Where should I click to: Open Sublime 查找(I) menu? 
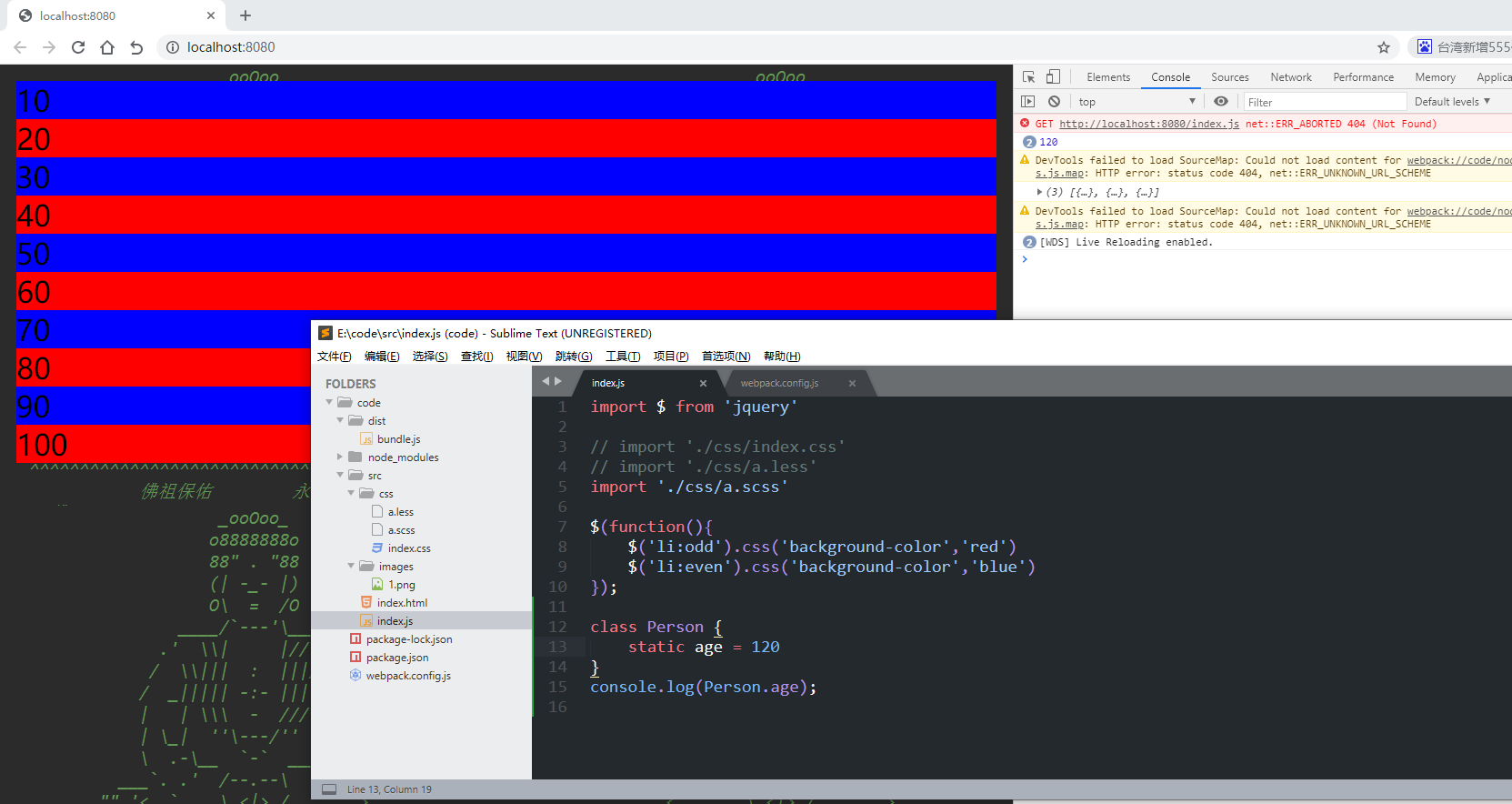point(476,357)
